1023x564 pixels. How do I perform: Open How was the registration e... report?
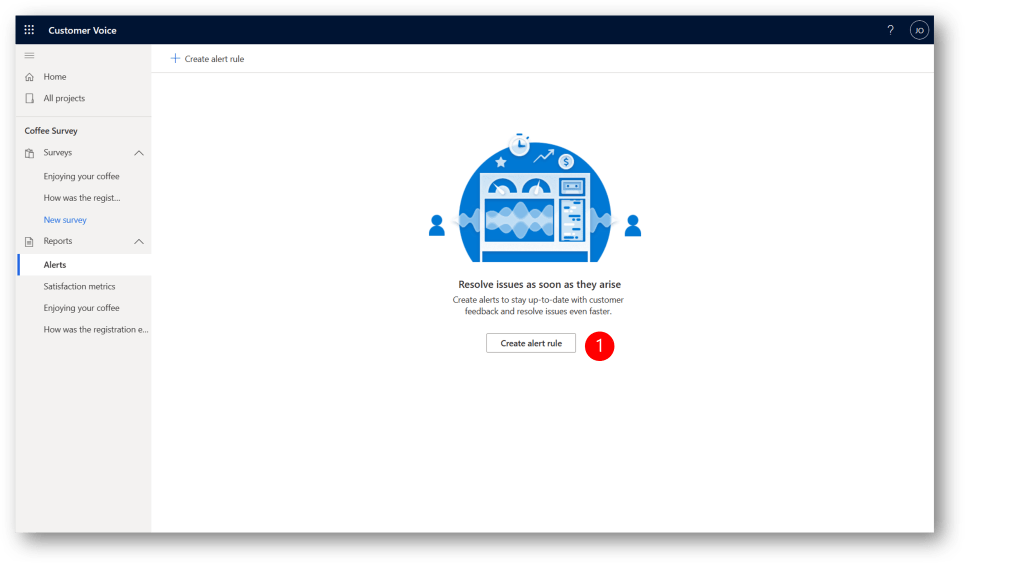tap(96, 329)
